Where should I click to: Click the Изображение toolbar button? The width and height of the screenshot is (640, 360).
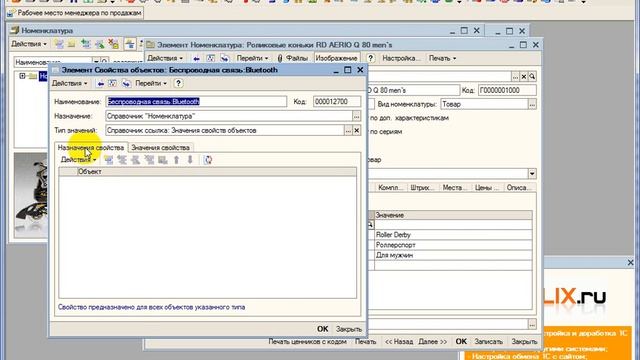pyautogui.click(x=336, y=58)
